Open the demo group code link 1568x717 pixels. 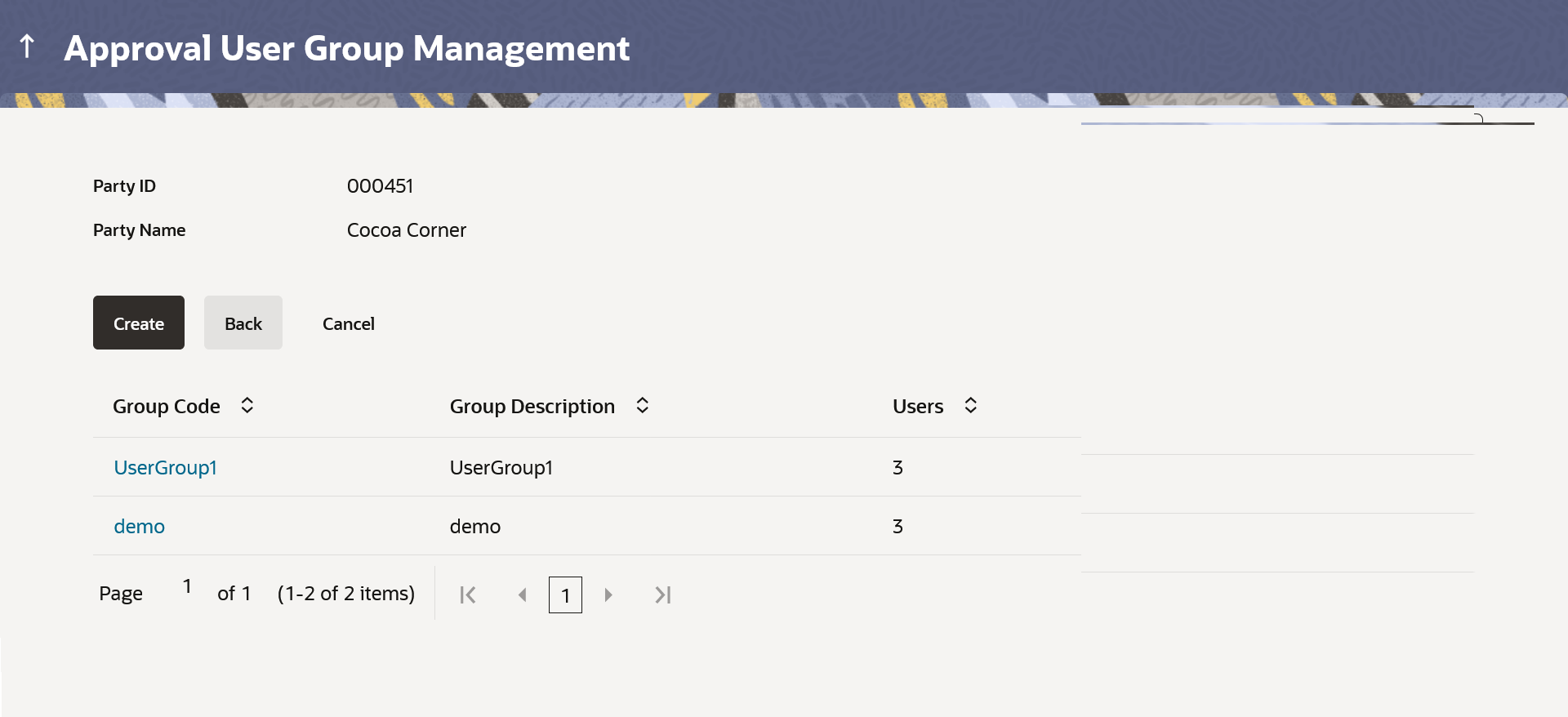140,526
